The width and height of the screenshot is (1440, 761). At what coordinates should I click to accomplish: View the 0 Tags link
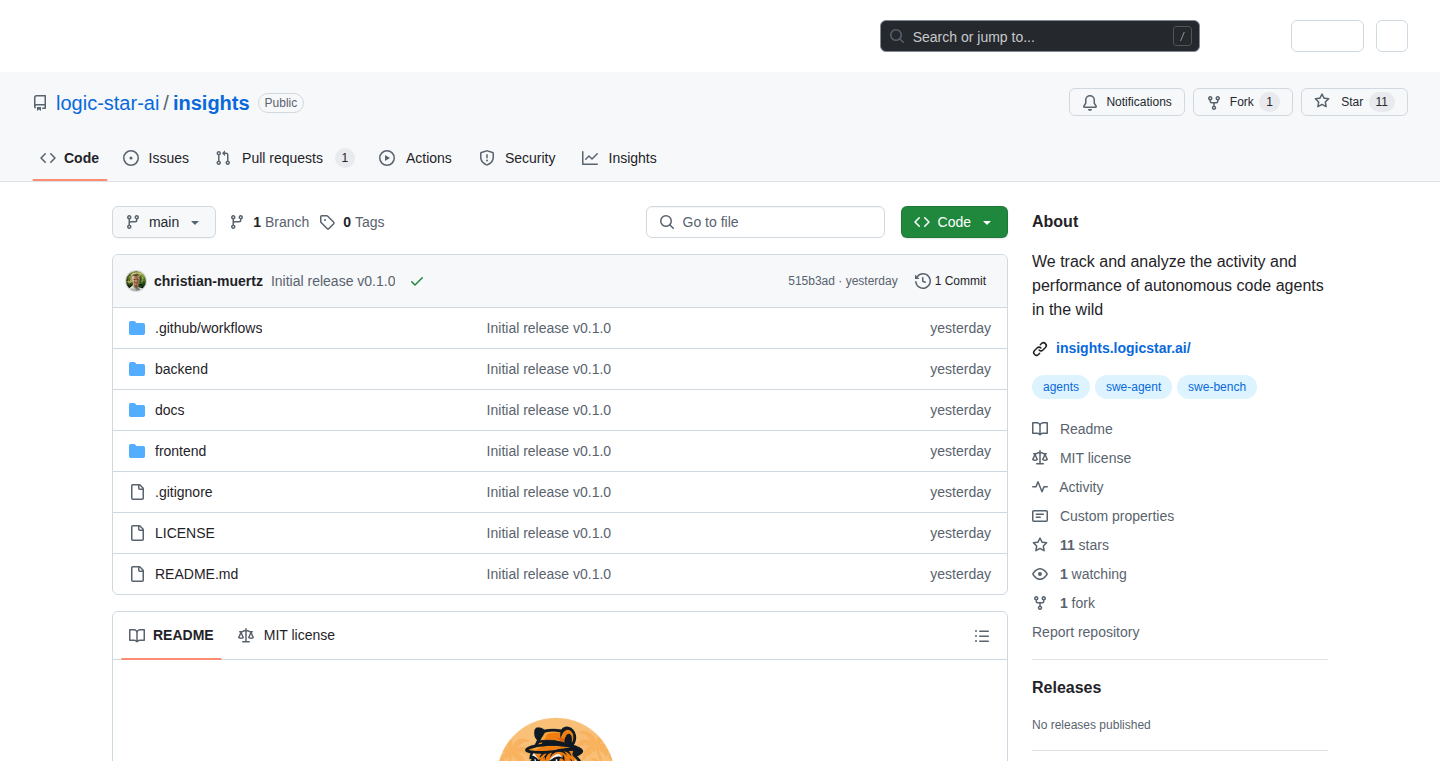tap(352, 222)
